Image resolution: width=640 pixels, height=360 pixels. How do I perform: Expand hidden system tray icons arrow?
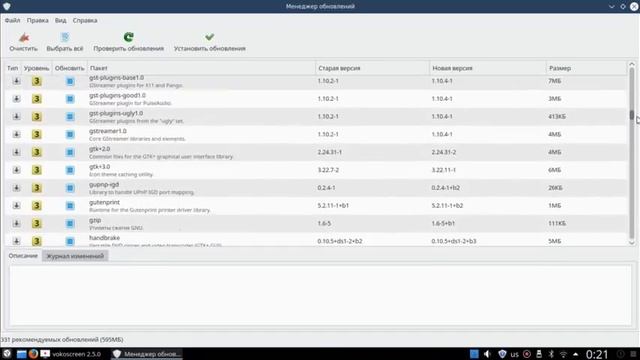pyautogui.click(x=576, y=354)
